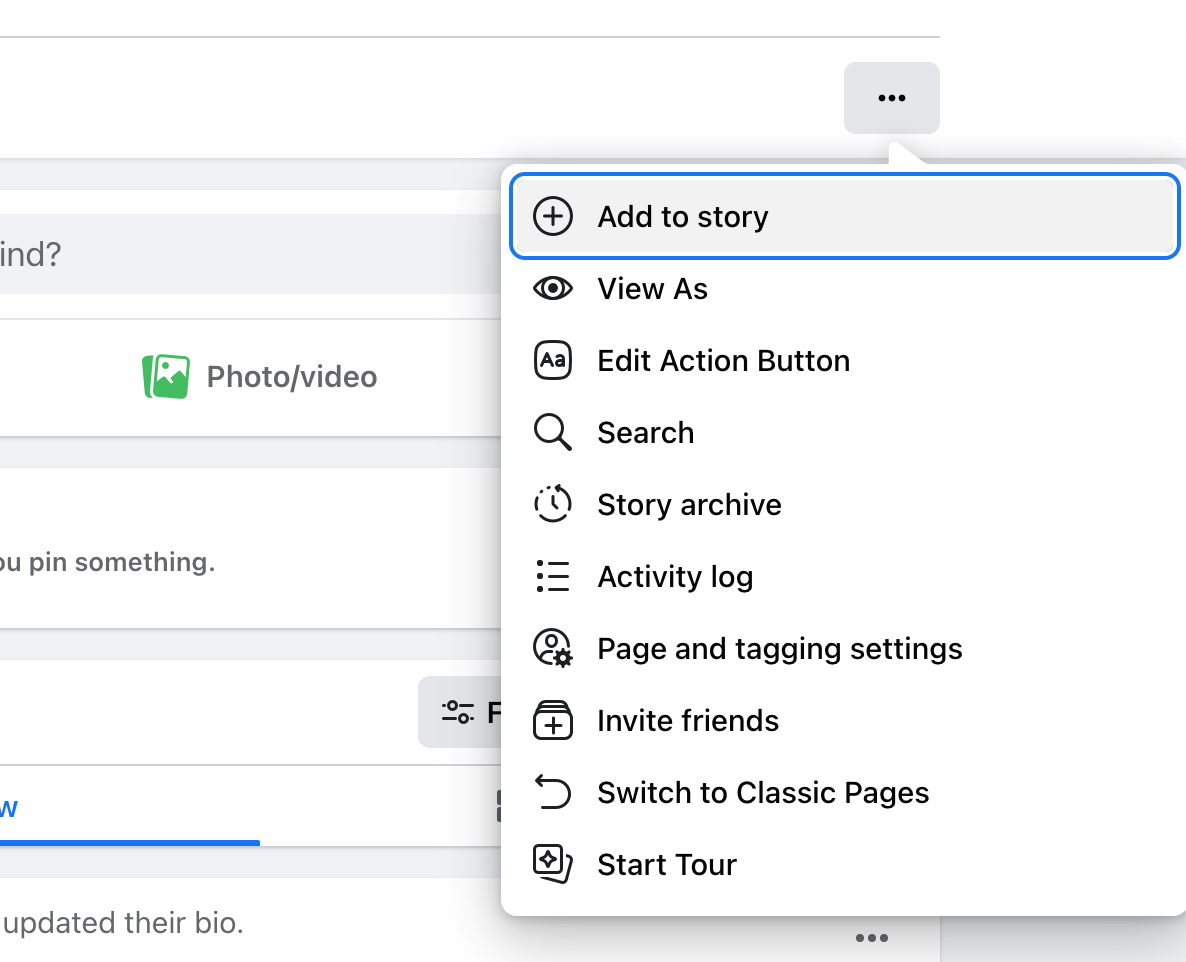Click the Invite friends icon
This screenshot has height=962, width=1186.
point(553,721)
